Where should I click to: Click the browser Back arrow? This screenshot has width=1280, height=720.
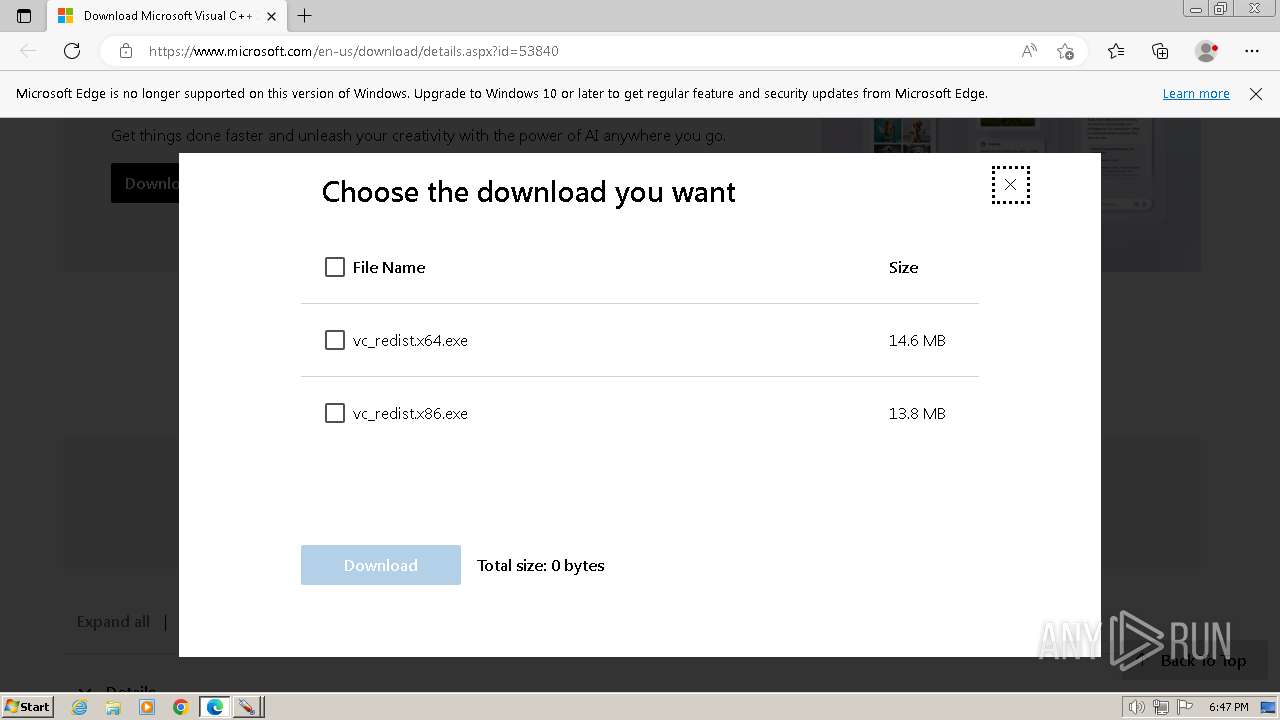tap(28, 51)
